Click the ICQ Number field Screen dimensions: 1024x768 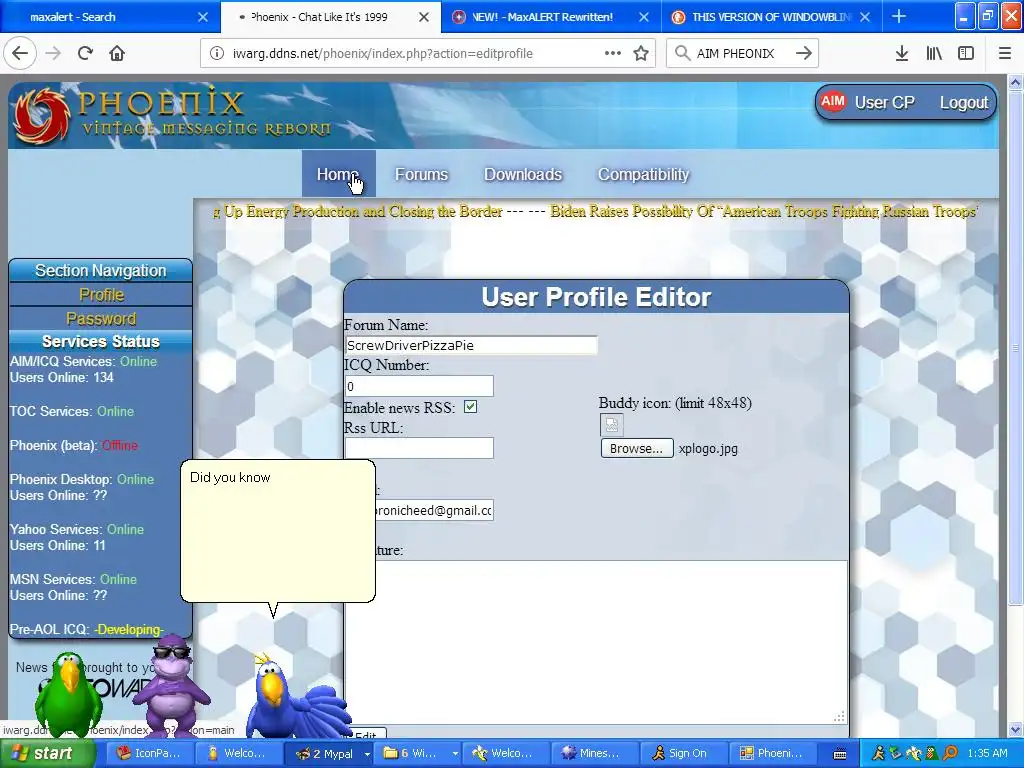(x=419, y=386)
